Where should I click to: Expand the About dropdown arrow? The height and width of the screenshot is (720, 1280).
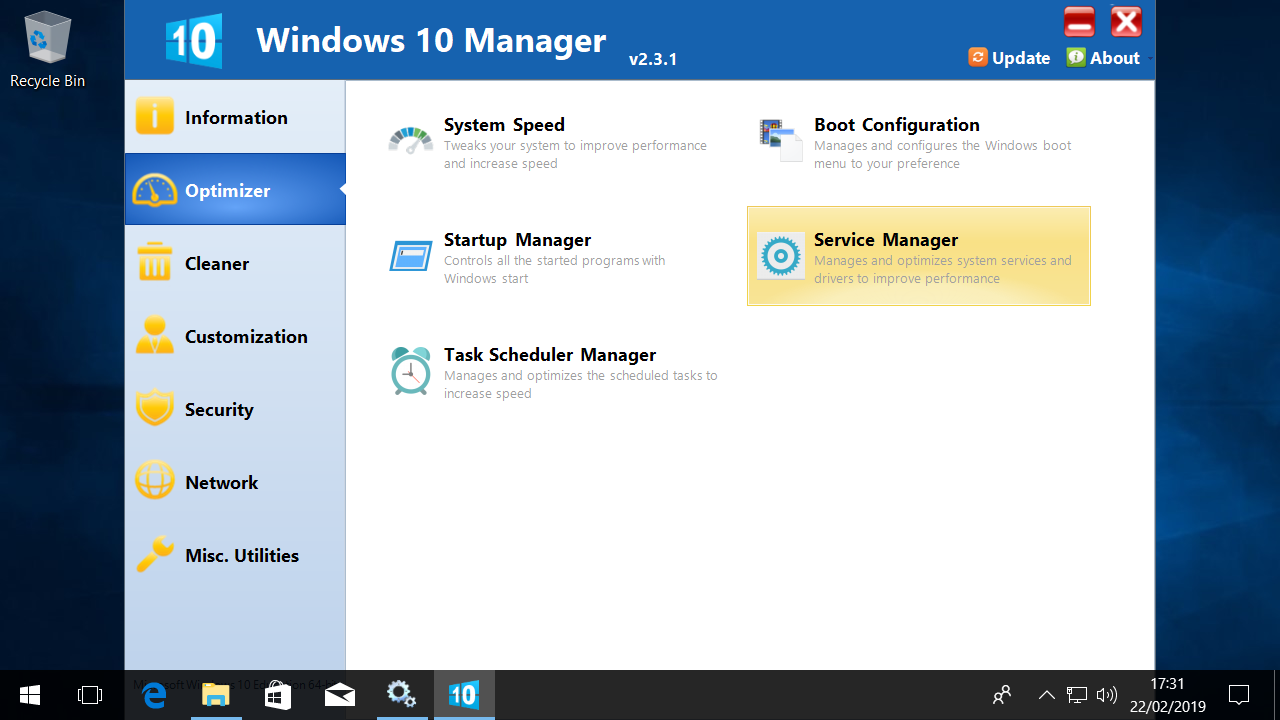(x=1148, y=59)
